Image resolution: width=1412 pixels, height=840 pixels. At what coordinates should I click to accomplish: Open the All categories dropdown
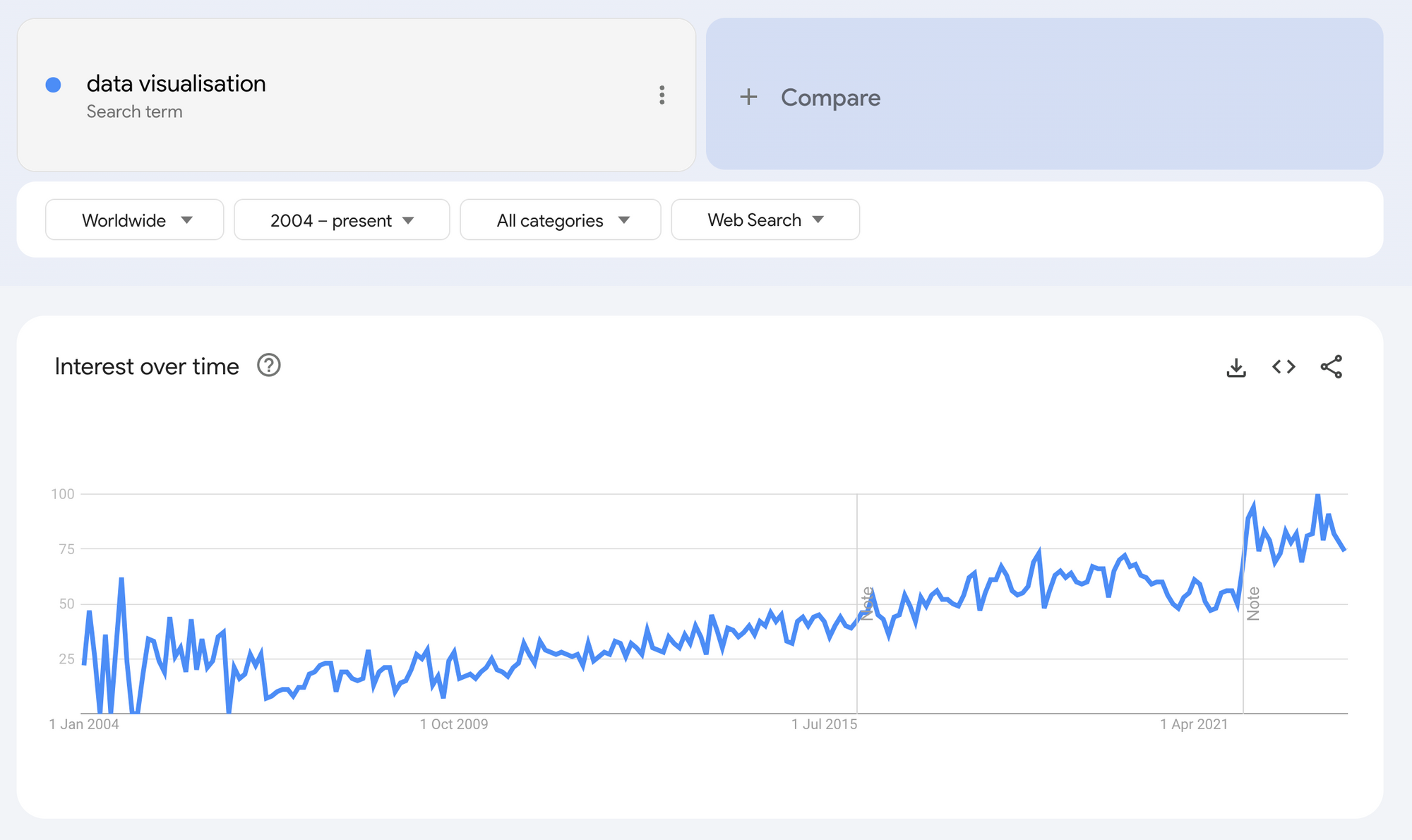point(561,220)
